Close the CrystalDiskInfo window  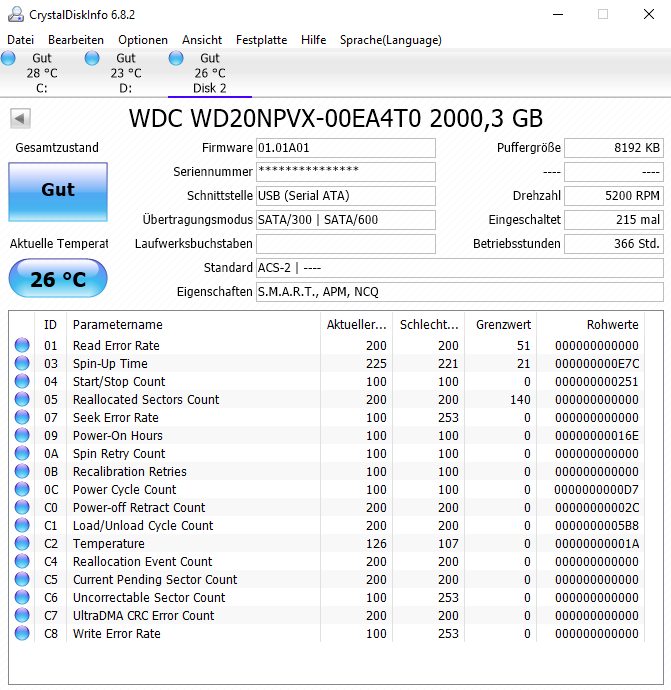coord(649,15)
